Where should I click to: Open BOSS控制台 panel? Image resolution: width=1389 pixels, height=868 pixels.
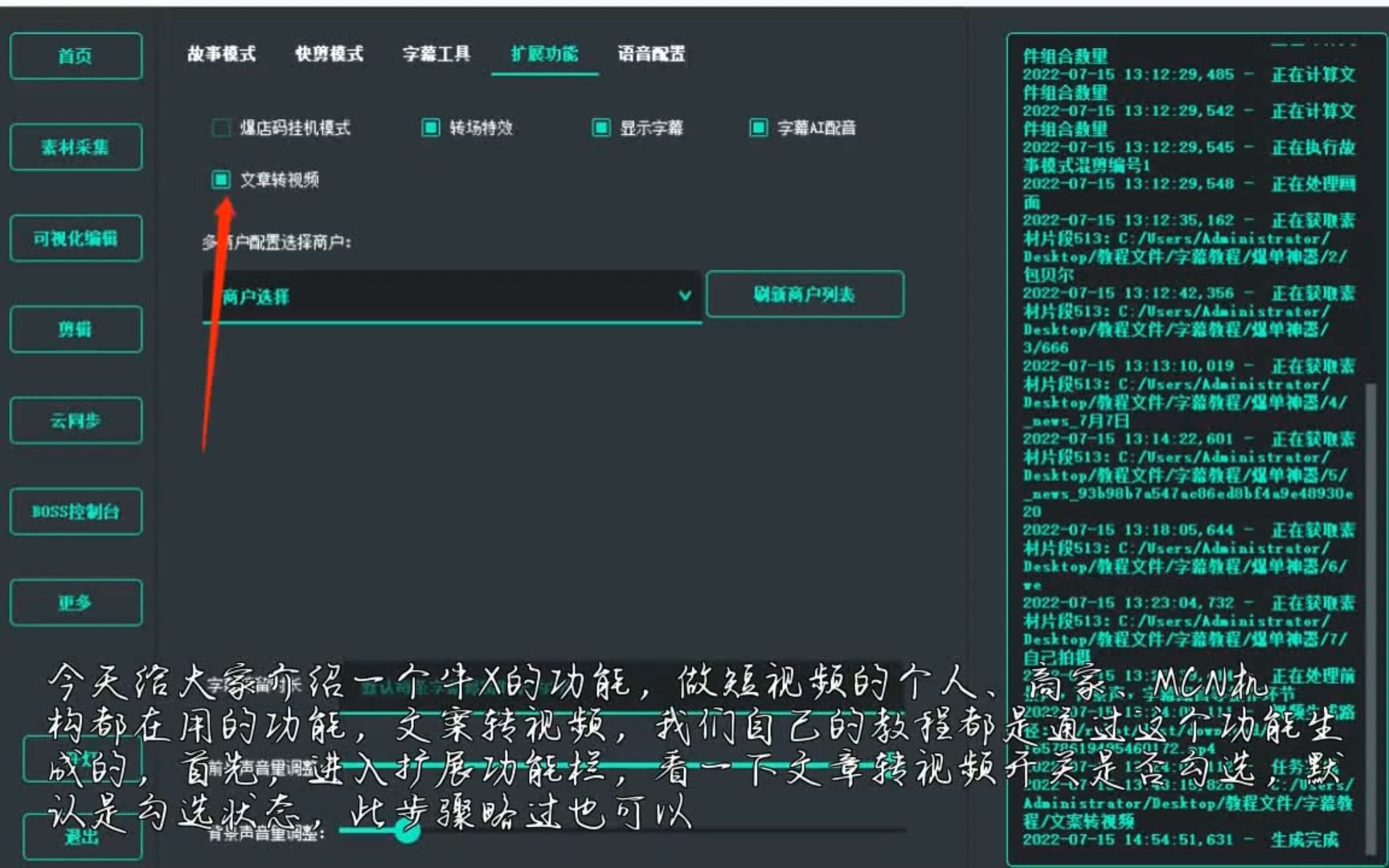click(x=76, y=511)
